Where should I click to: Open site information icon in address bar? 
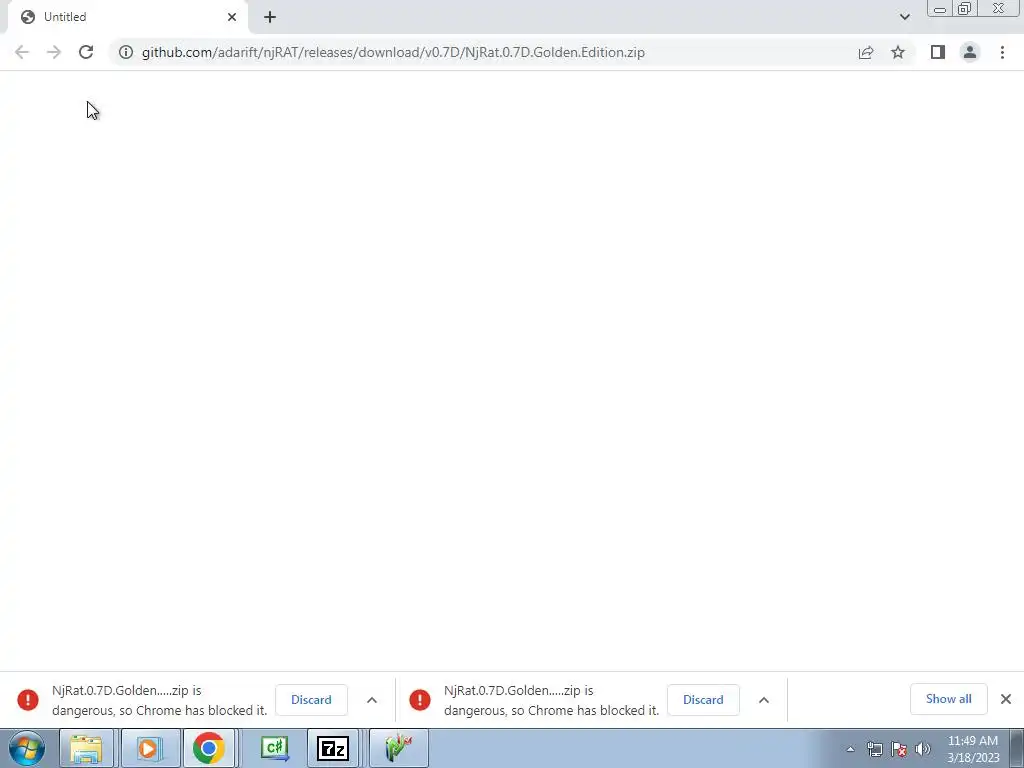point(126,52)
